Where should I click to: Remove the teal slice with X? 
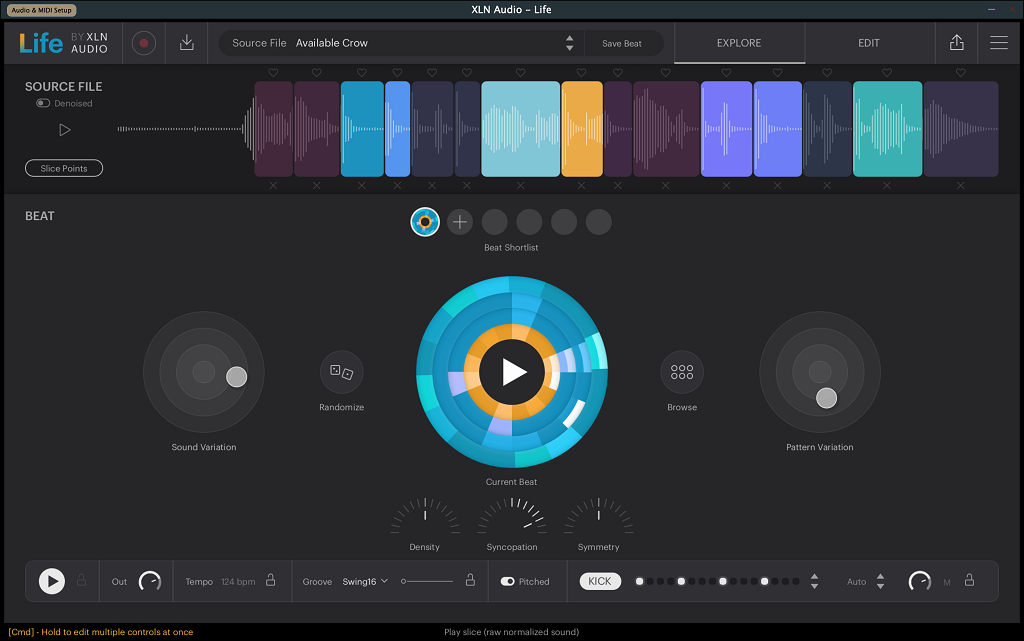pos(887,185)
